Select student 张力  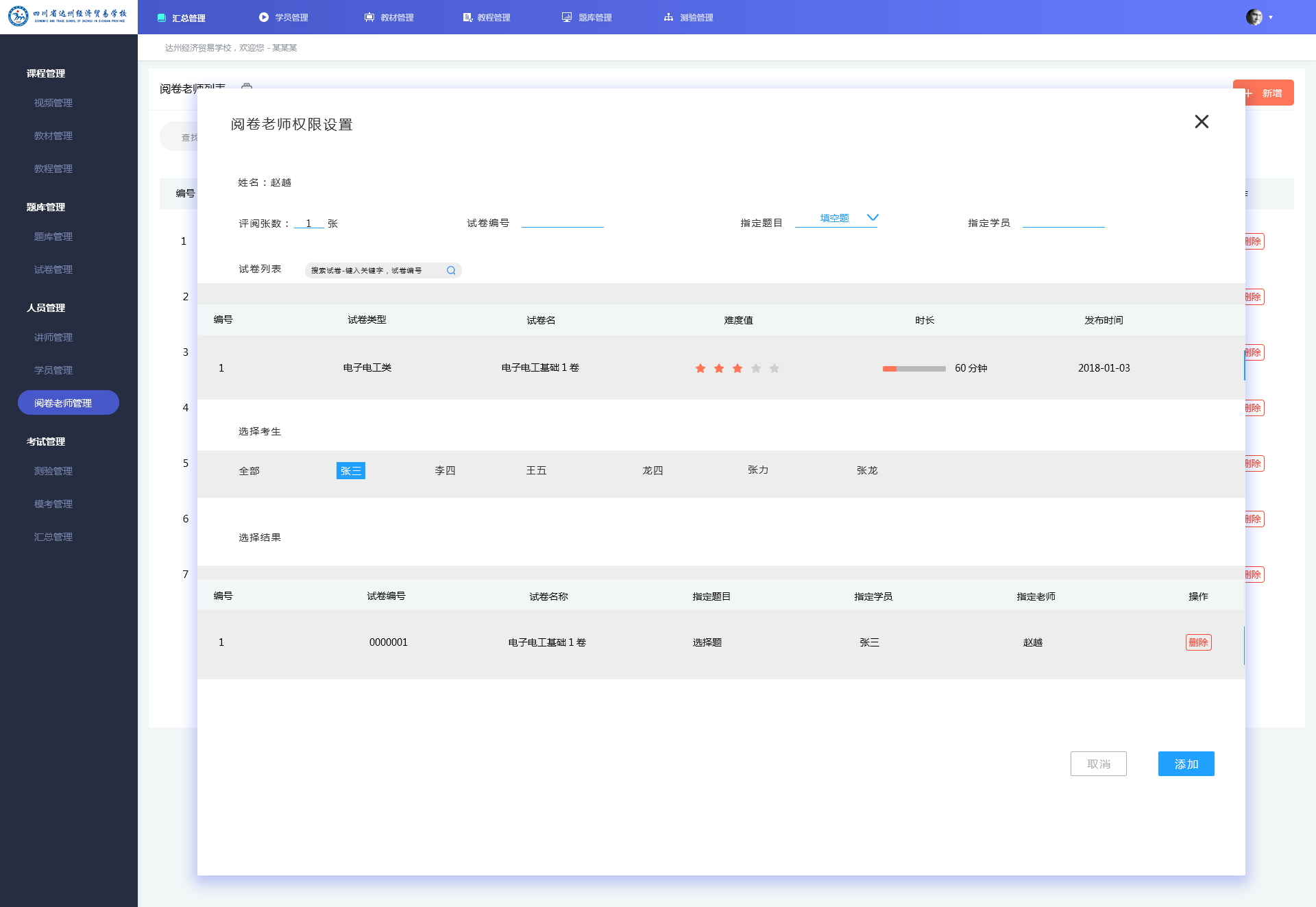tap(757, 470)
